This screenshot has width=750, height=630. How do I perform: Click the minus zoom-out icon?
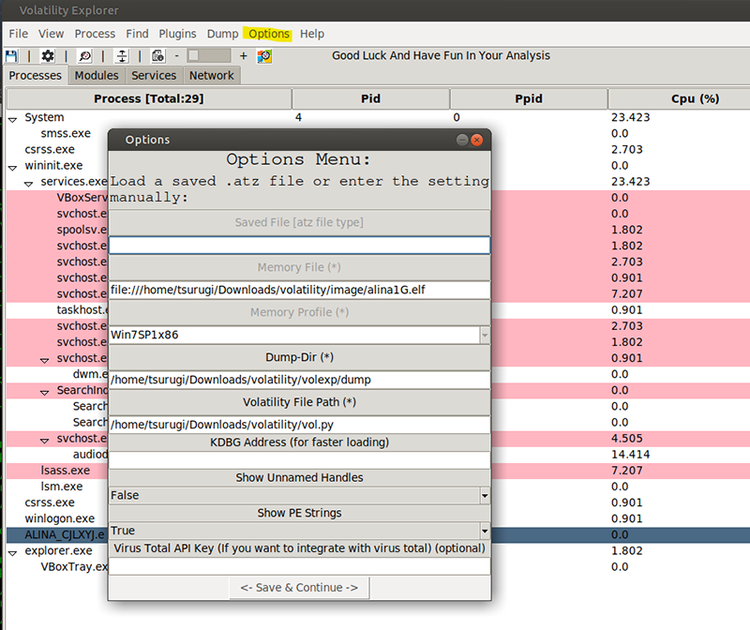[x=176, y=56]
